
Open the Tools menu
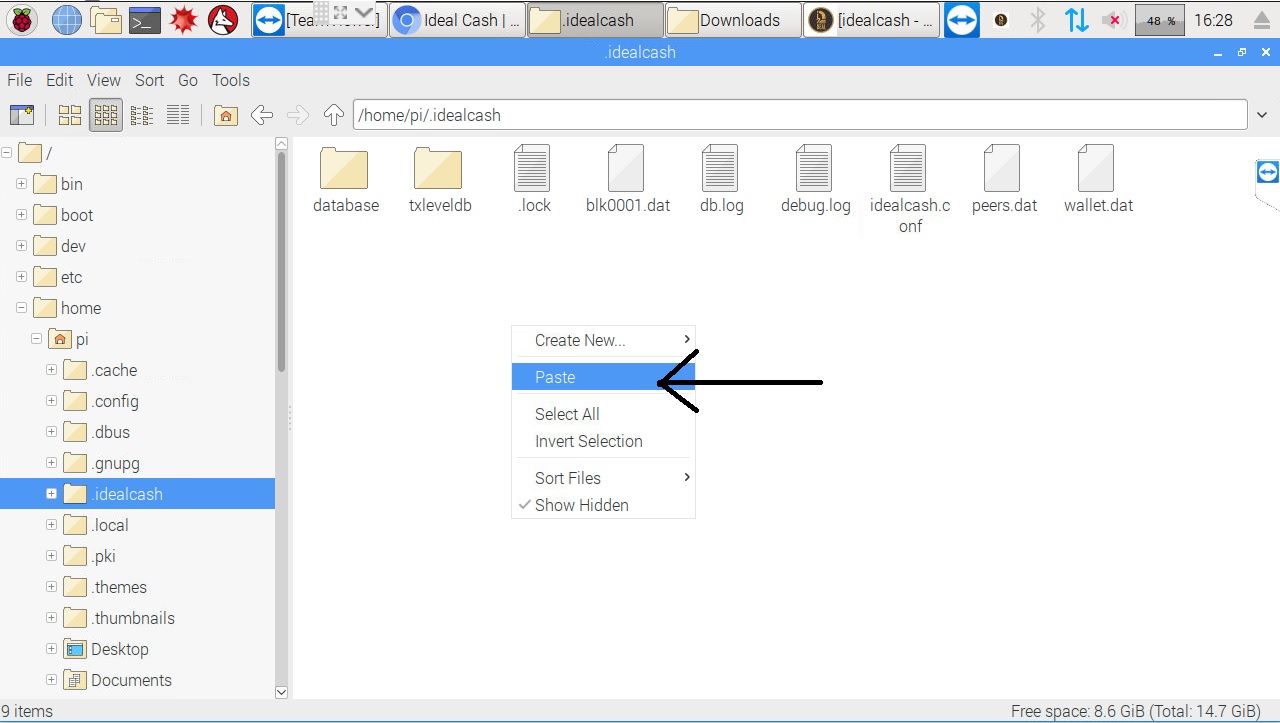point(230,80)
